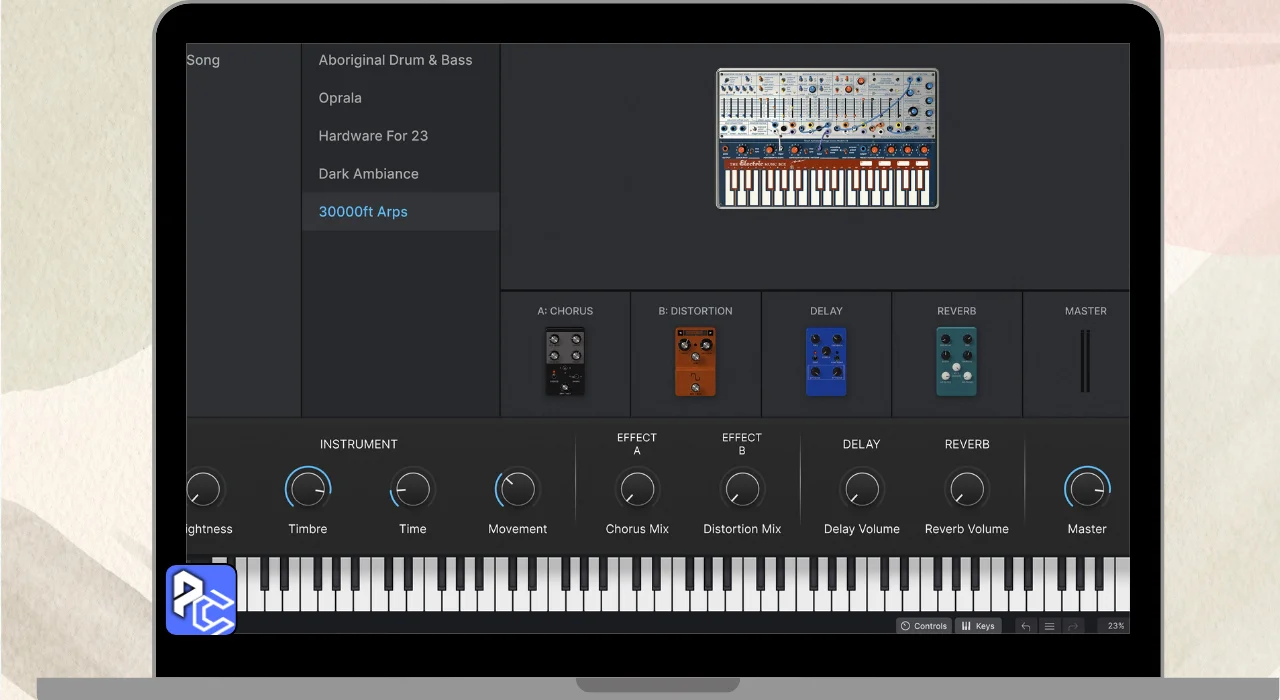
Task: Click the Reverb Volume knob
Action: tap(967, 489)
